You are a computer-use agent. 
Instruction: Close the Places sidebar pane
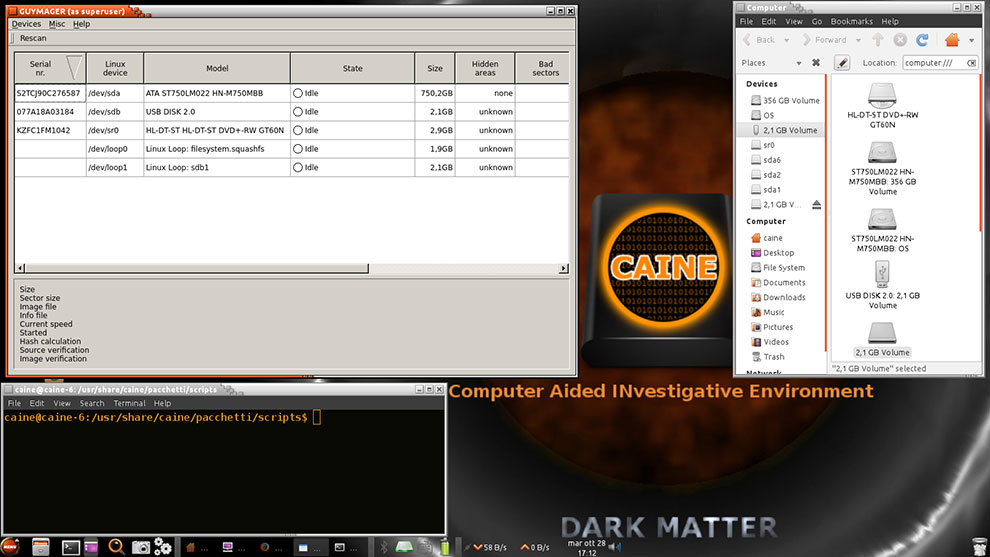coord(816,63)
